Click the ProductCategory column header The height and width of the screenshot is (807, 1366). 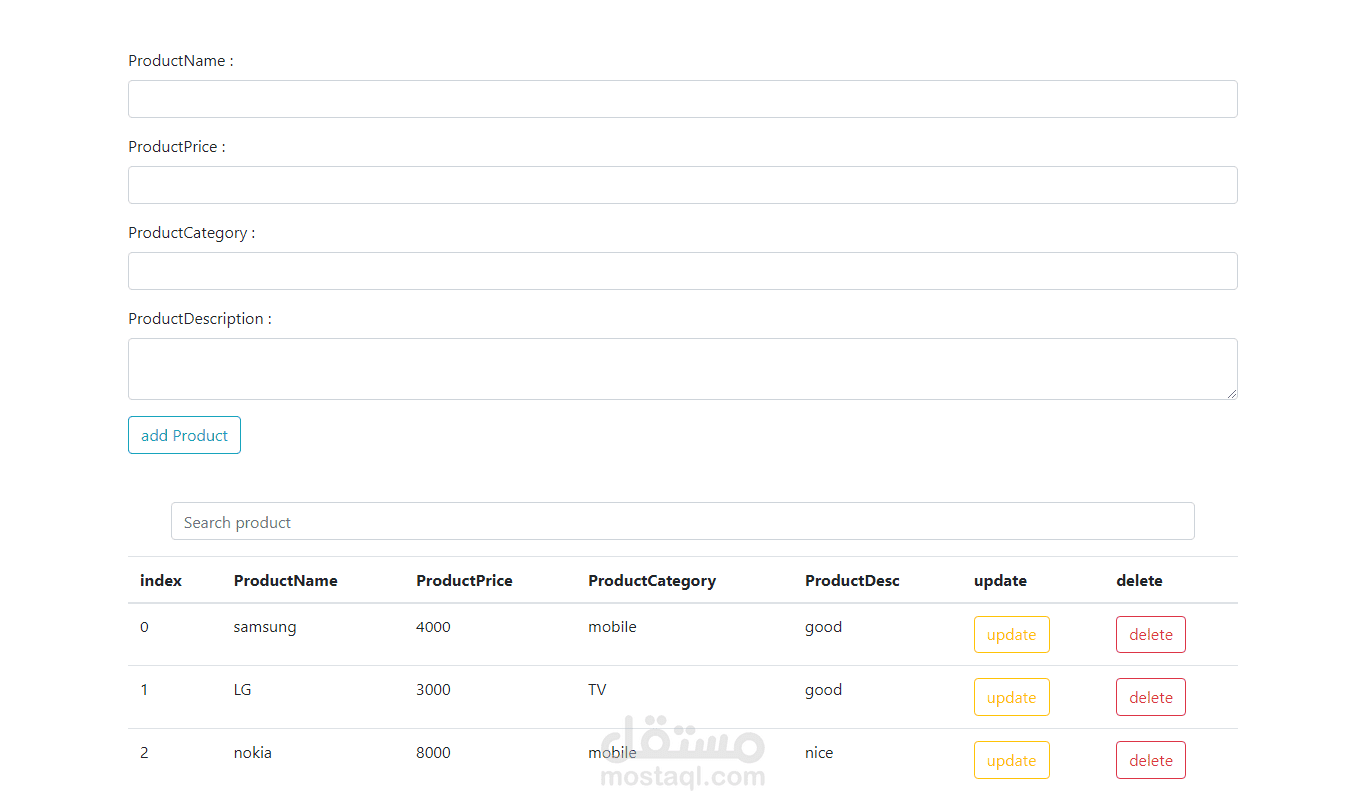point(652,580)
